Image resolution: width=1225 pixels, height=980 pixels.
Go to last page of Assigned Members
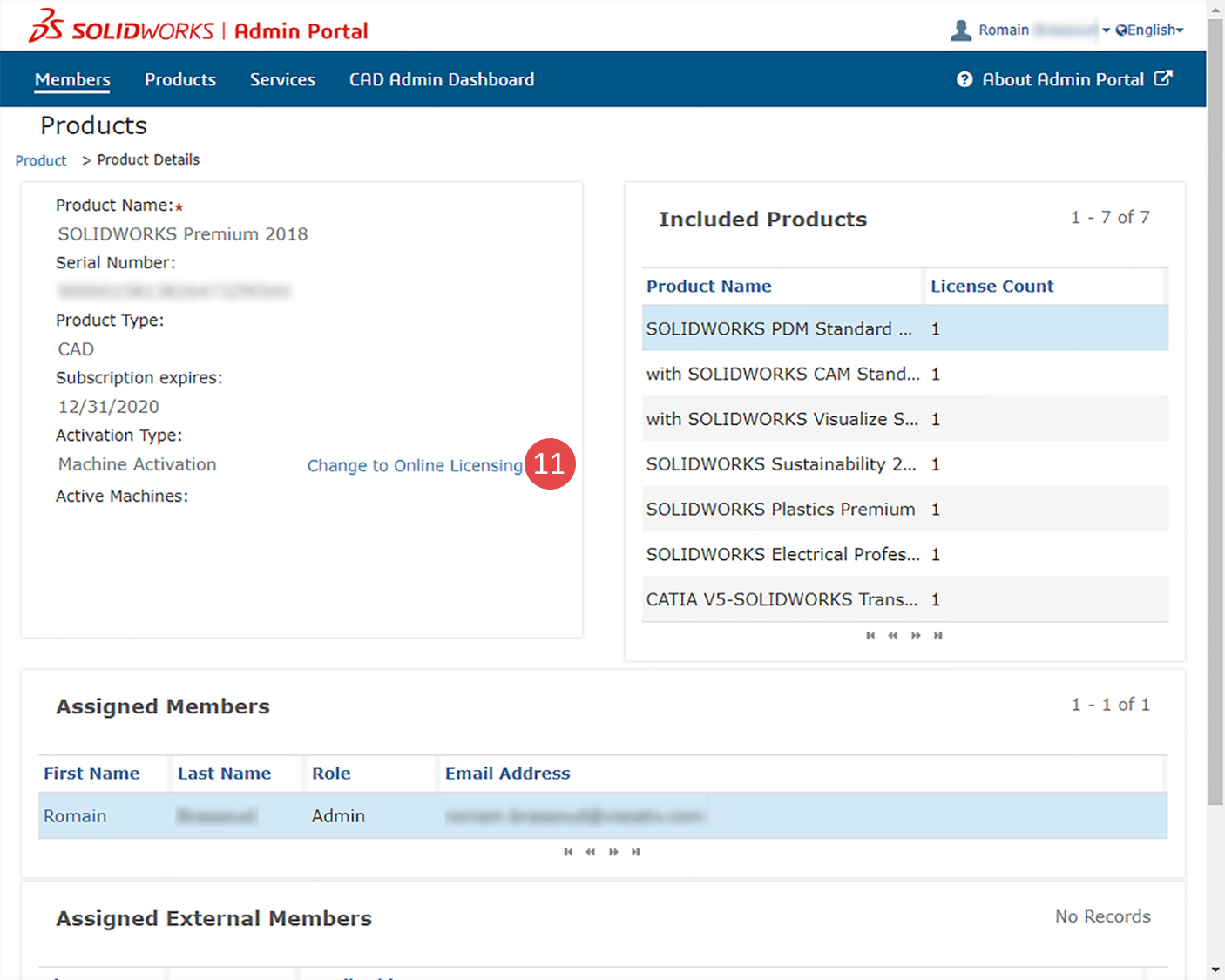click(636, 852)
